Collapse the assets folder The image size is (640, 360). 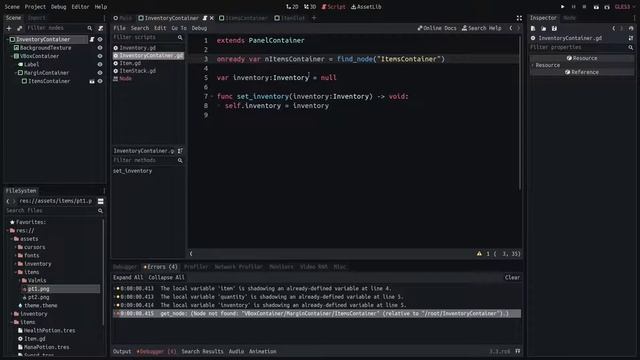(x=11, y=239)
